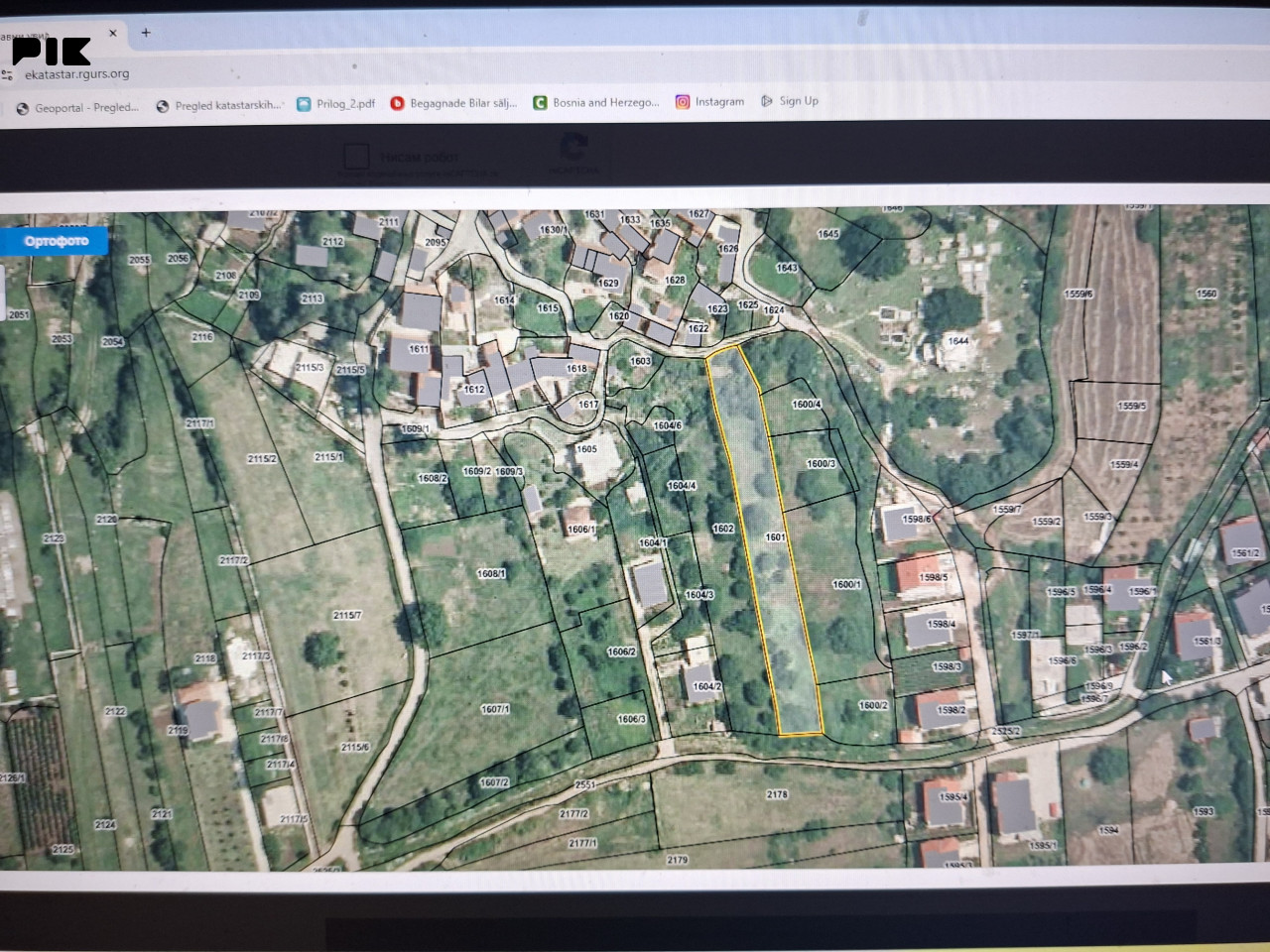Select parcel 1598/5 on the map
Screen dimensions: 1270x952
[934, 577]
